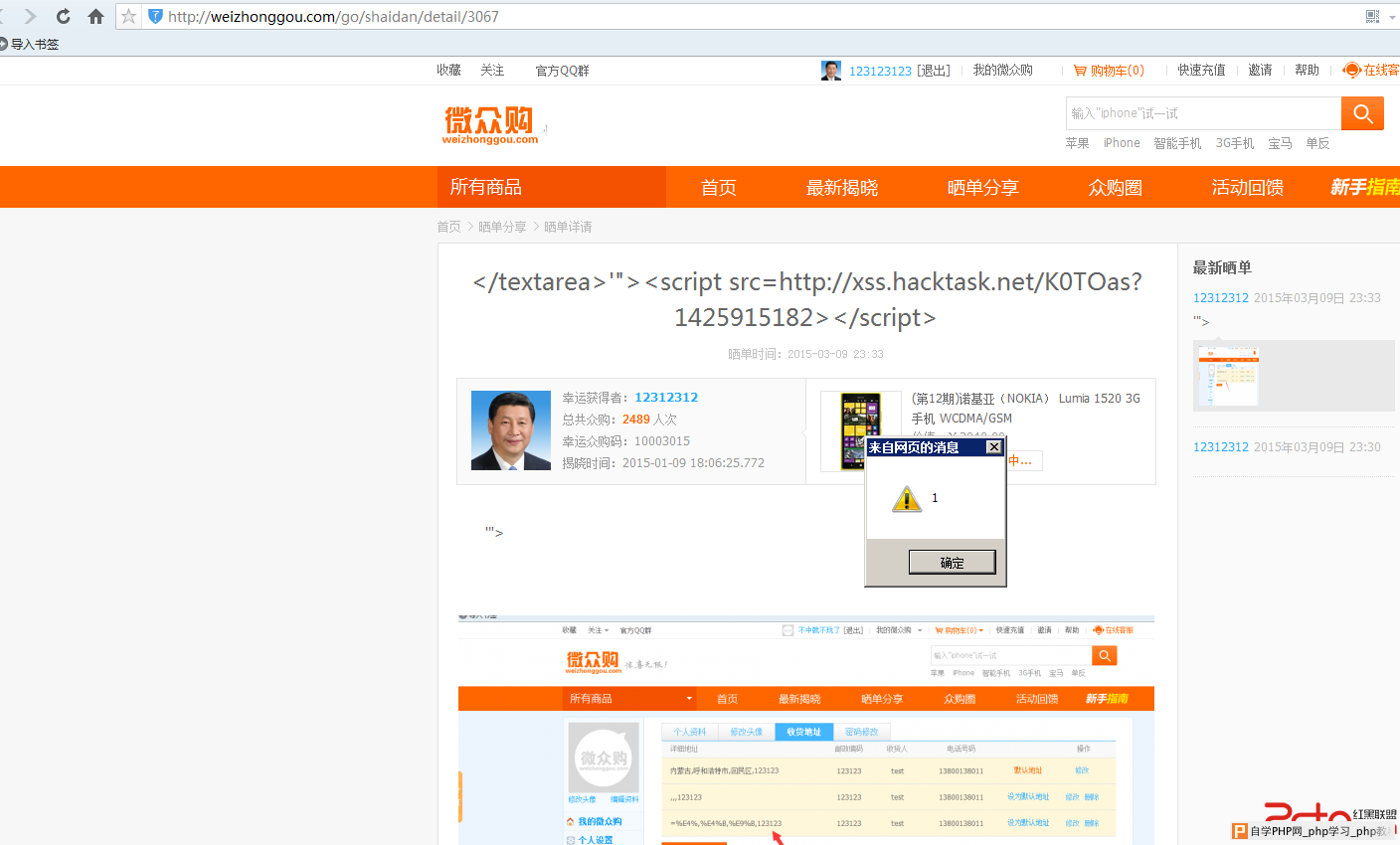Image resolution: width=1400 pixels, height=845 pixels.
Task: Click the shield security icon in address bar
Action: click(x=155, y=16)
